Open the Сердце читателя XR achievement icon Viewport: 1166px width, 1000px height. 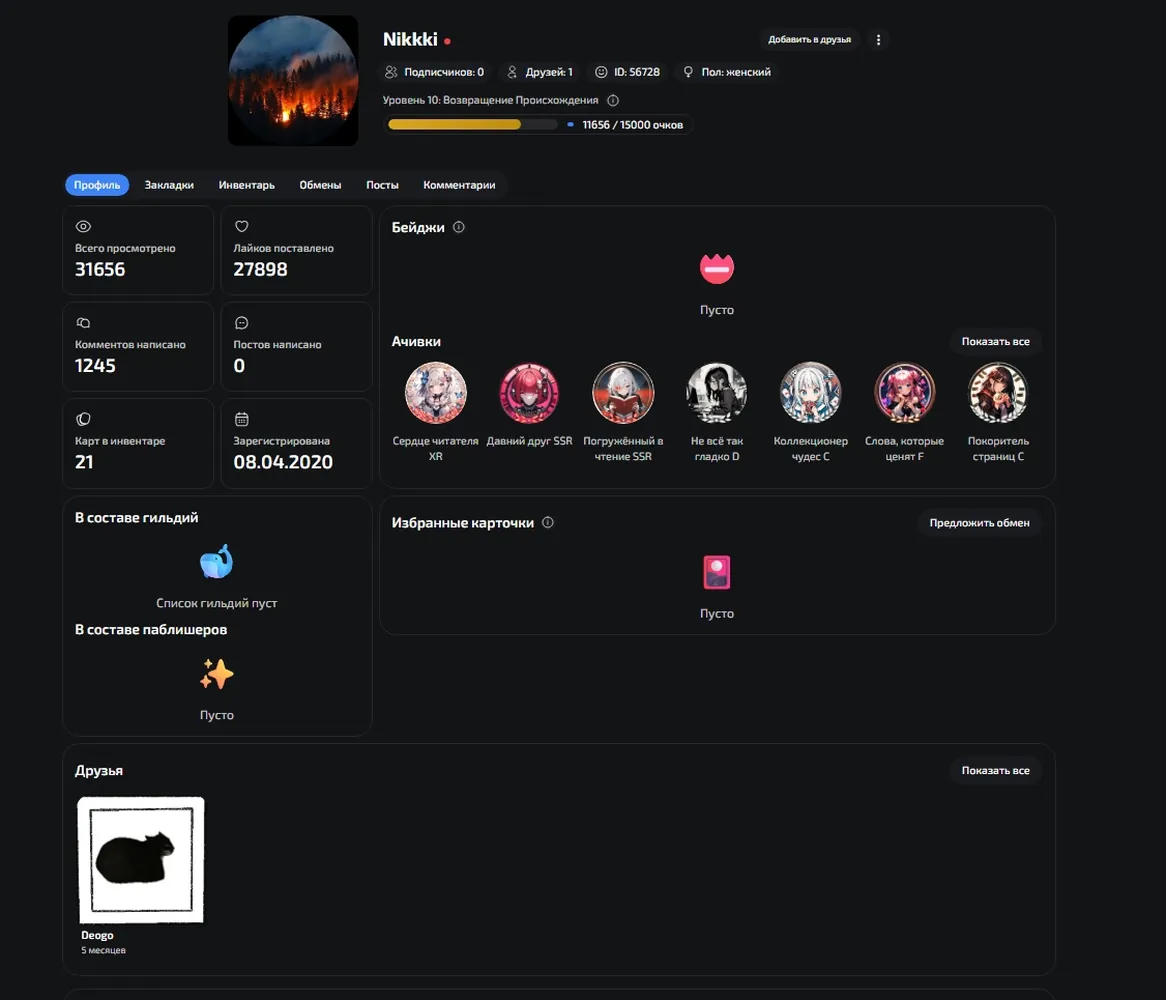(x=436, y=393)
